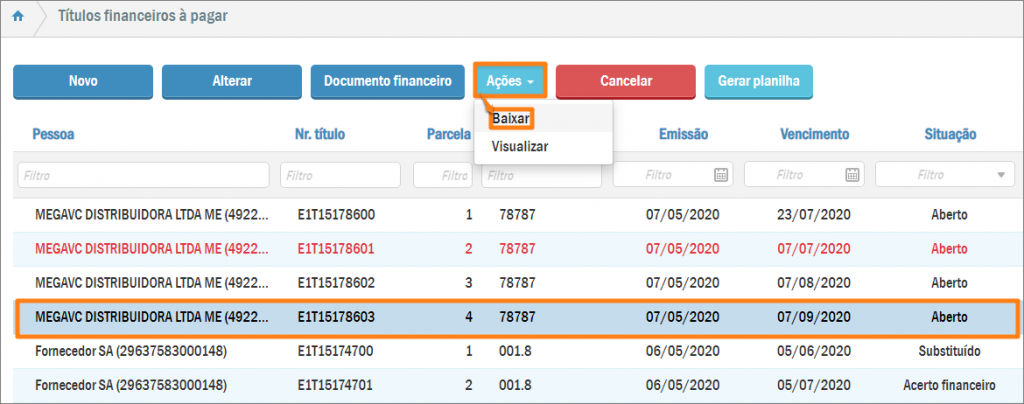Open calendar picker in Emissão filter
1024x404 pixels.
point(720,175)
